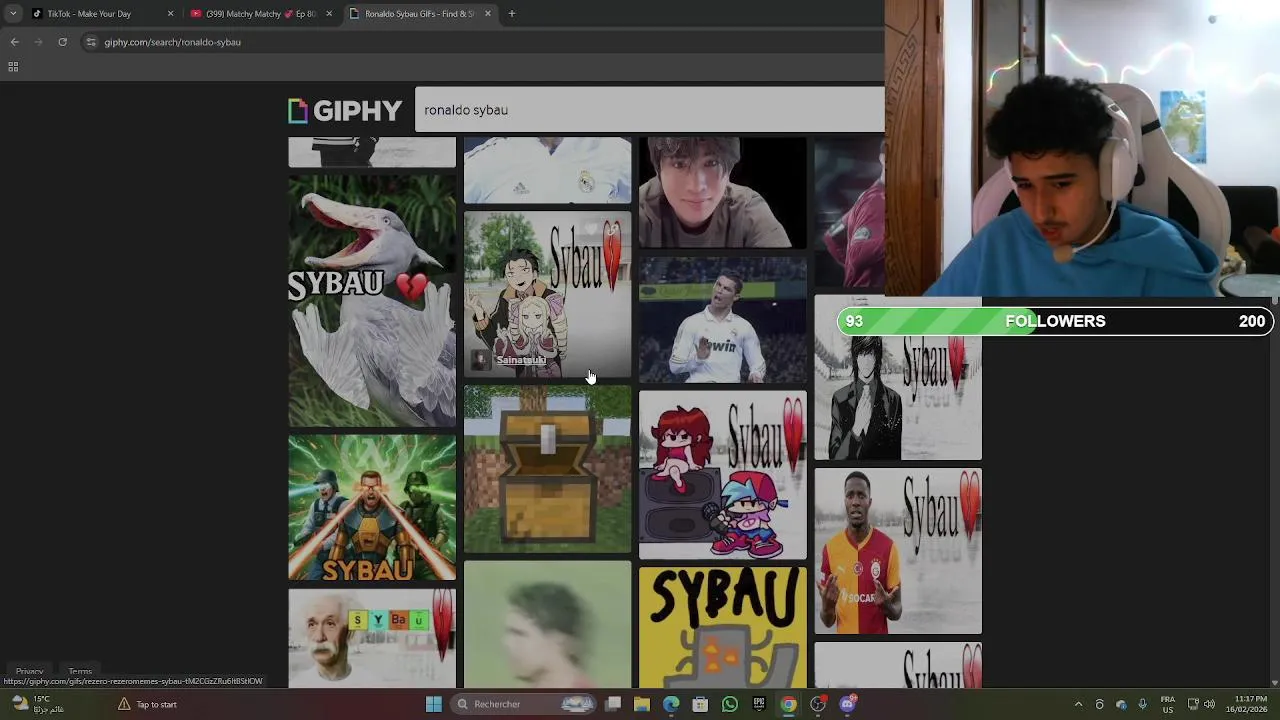Screen dimensions: 1280x720
Task: Switch to the Matchy Matchy YouTube tab
Action: [260, 14]
